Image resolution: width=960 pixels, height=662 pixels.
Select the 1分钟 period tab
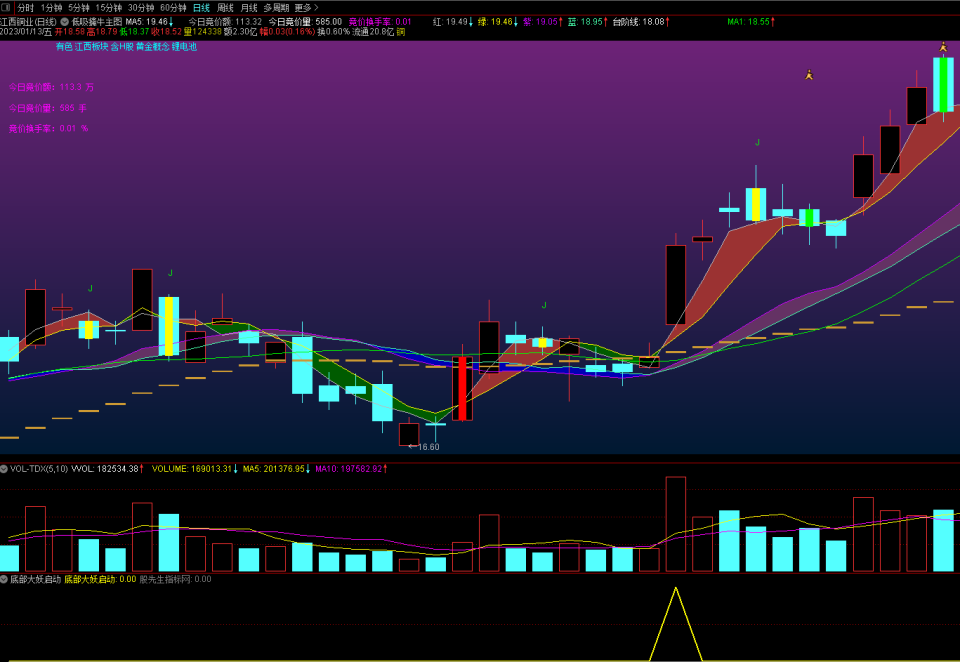(51, 8)
